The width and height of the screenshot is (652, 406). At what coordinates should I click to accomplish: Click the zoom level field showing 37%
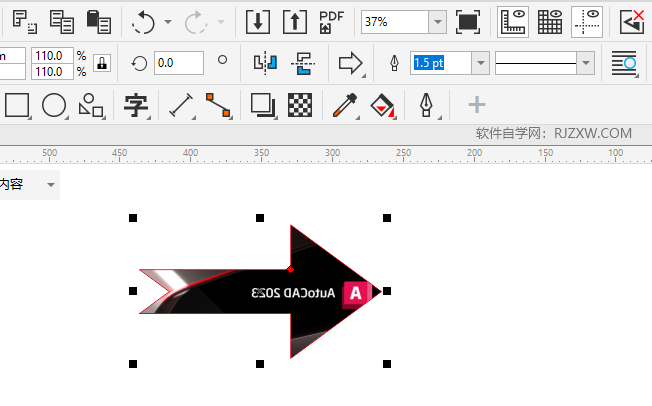point(395,22)
